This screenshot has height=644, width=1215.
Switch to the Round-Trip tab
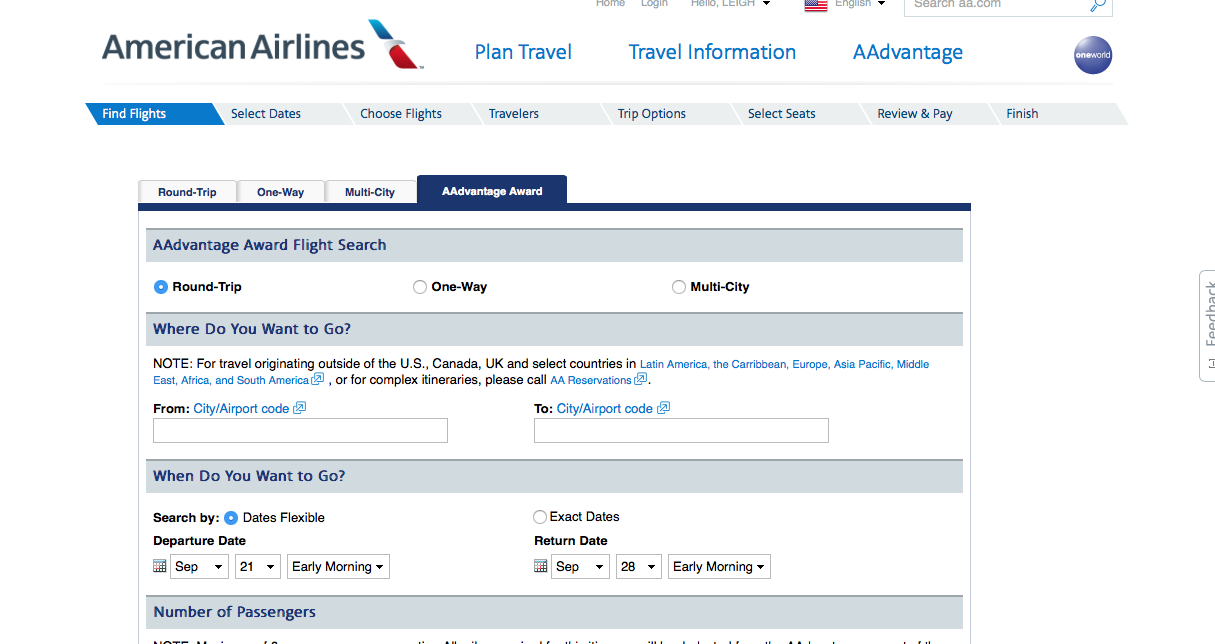point(187,192)
